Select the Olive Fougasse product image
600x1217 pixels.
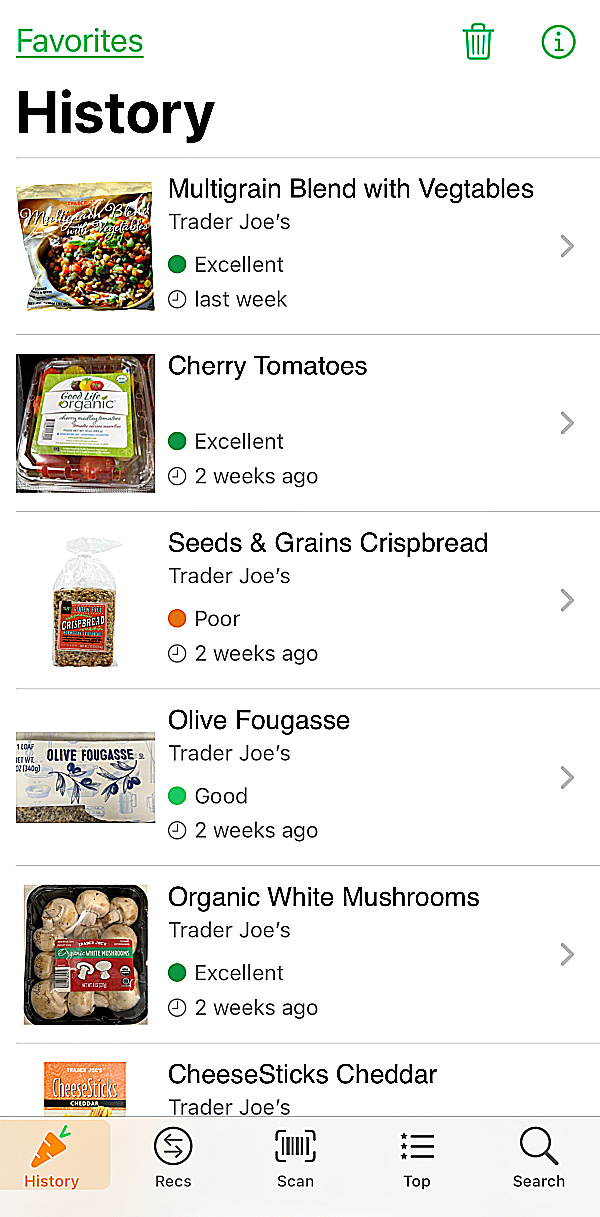[x=86, y=777]
